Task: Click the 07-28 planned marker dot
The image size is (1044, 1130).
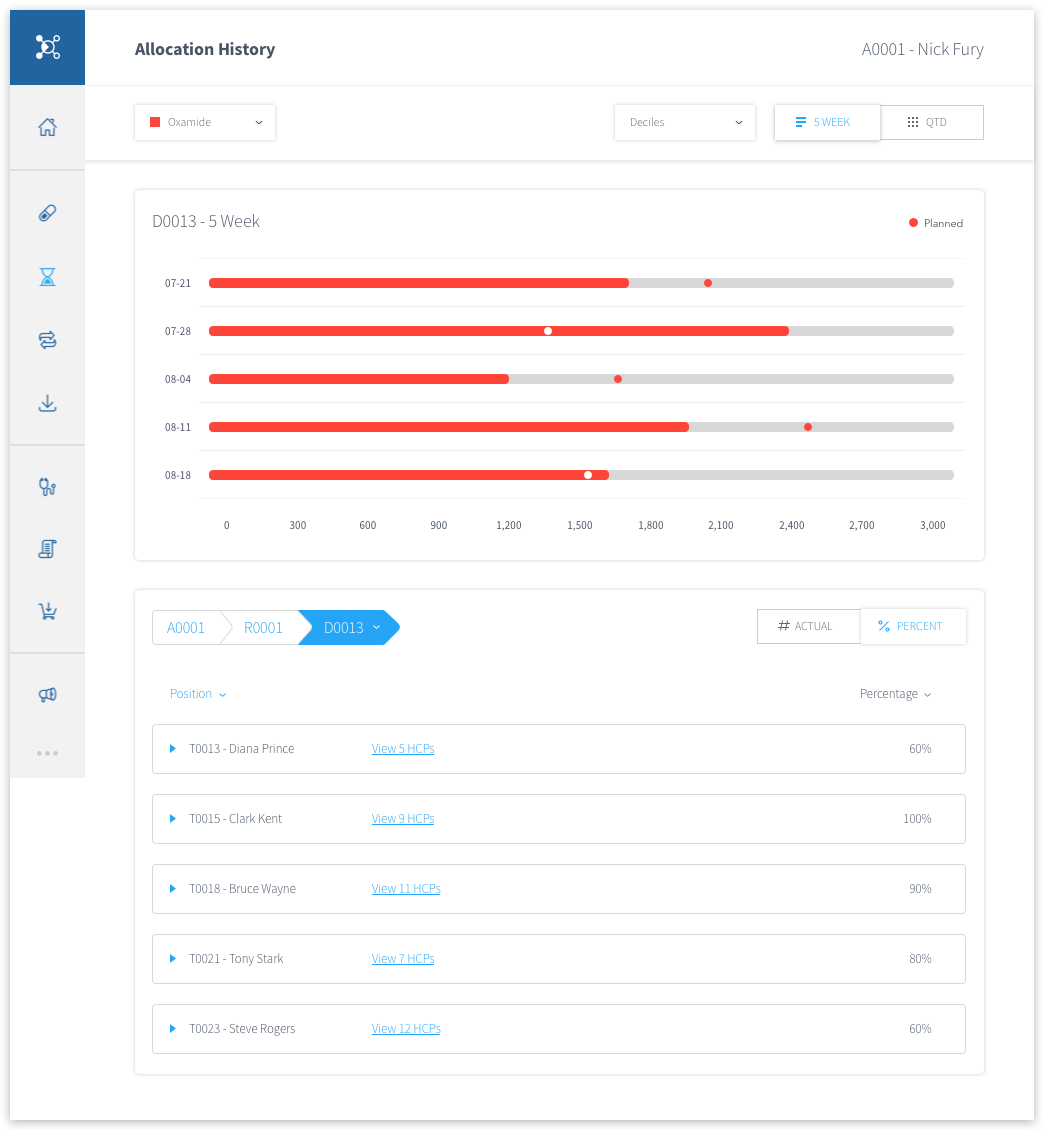Action: pyautogui.click(x=548, y=331)
